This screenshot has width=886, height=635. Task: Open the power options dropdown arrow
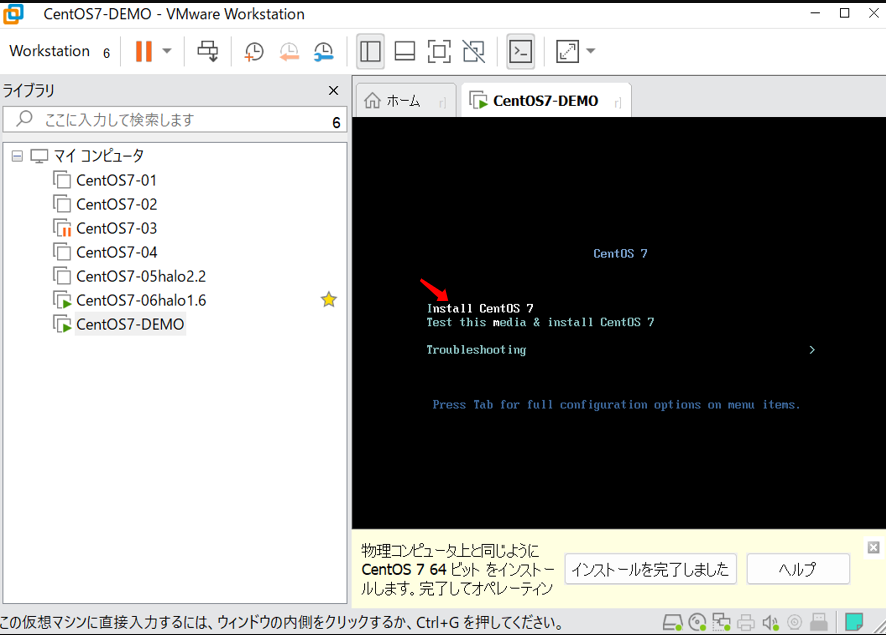point(167,51)
